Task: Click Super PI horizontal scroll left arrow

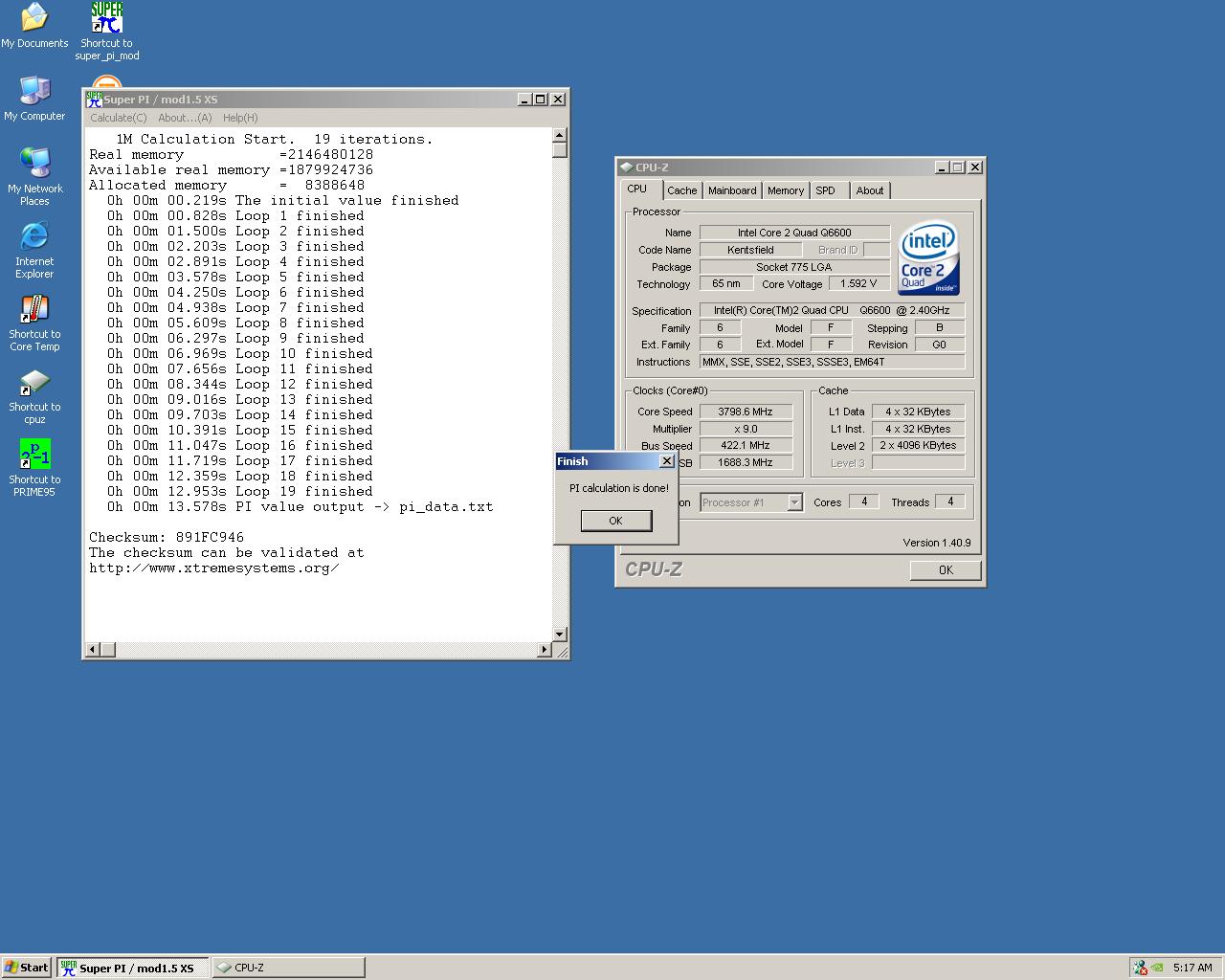Action: point(93,650)
